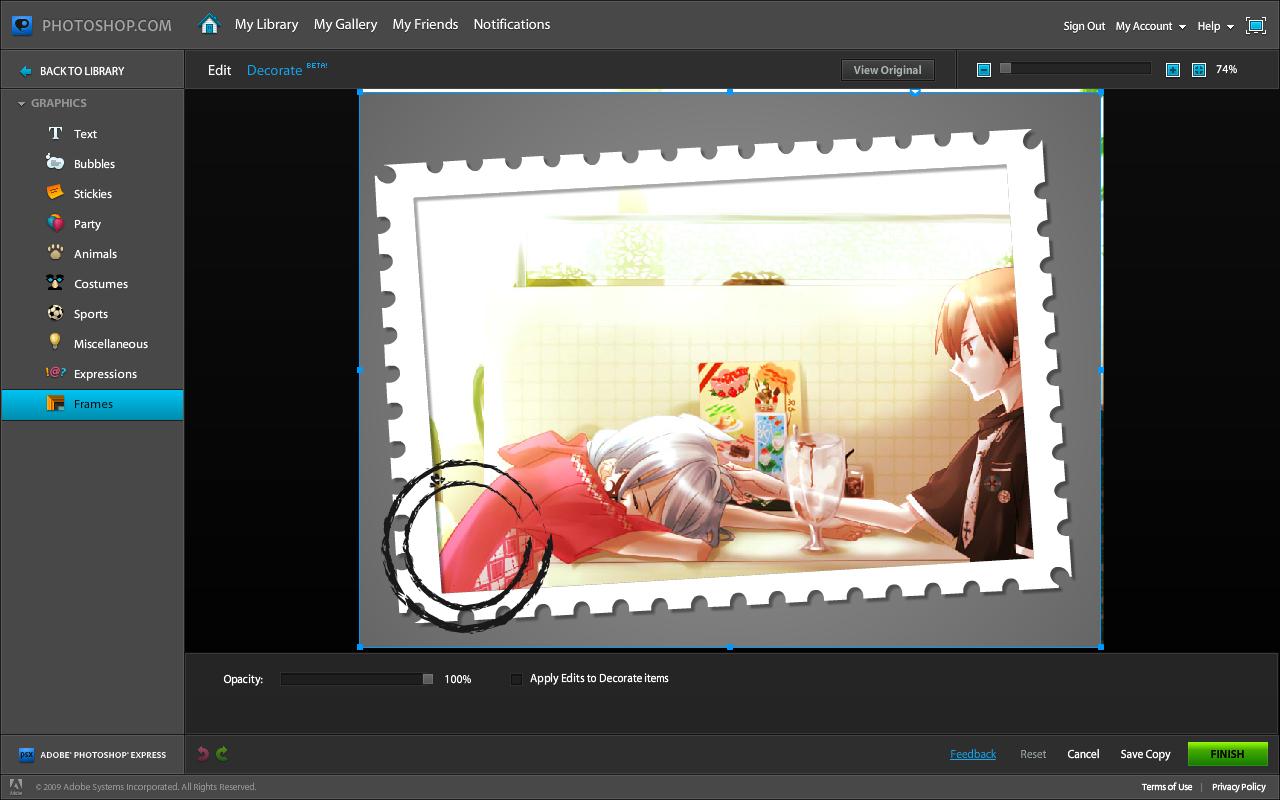The image size is (1280, 800).
Task: Click the Adobe logo in footer
Action: tap(15, 786)
